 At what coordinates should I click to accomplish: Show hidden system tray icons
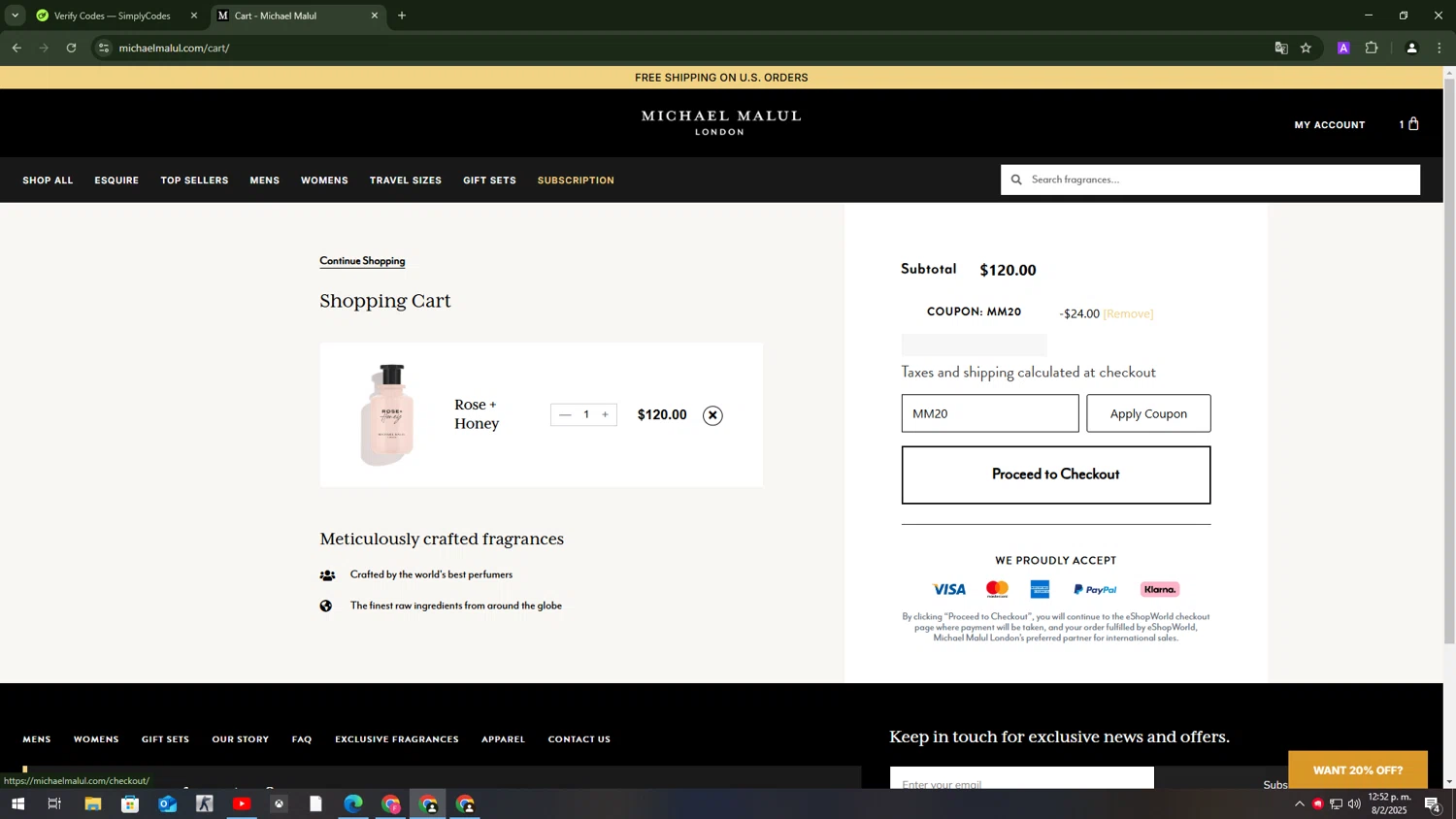(1300, 803)
